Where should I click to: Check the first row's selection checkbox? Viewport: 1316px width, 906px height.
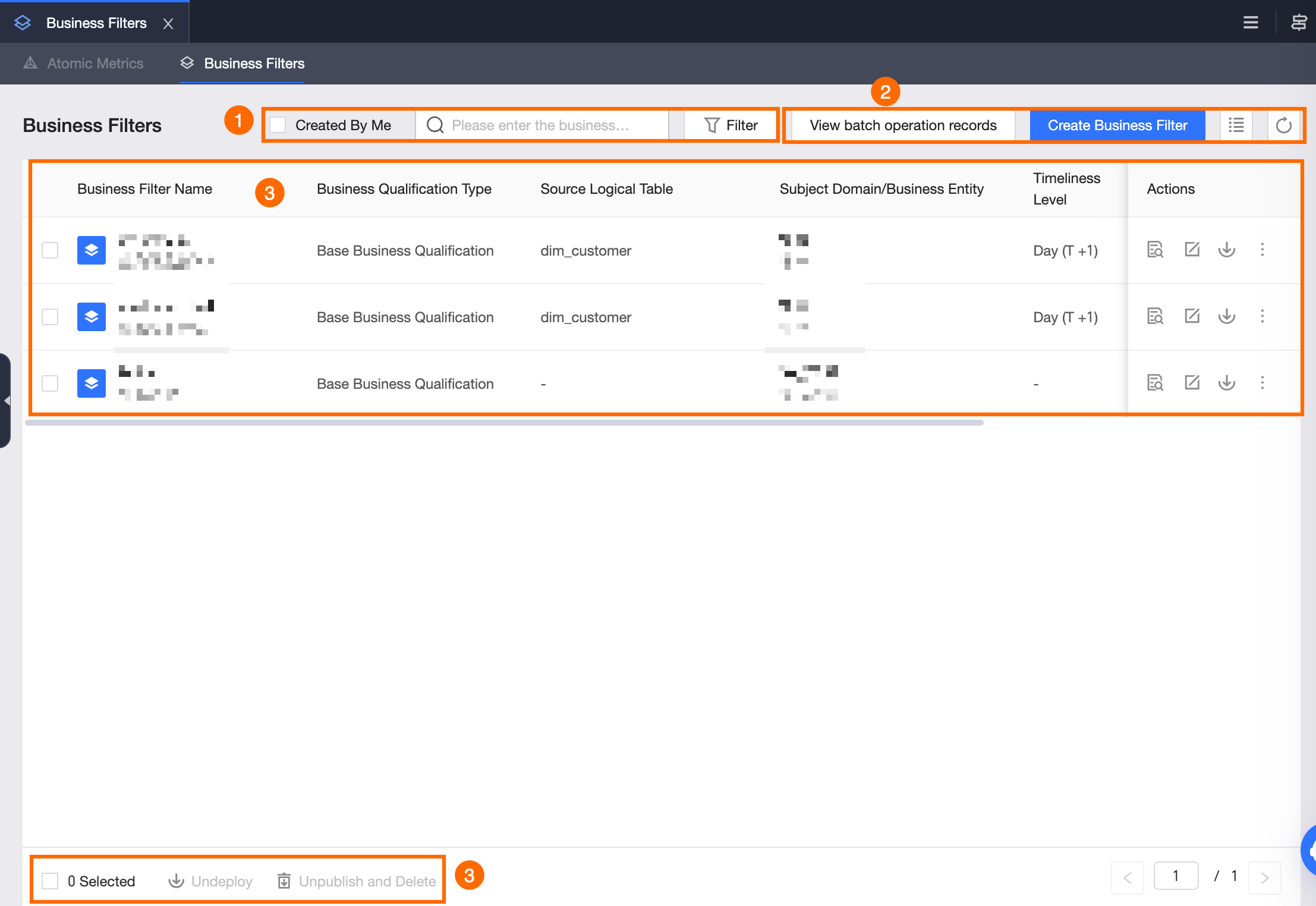[50, 250]
